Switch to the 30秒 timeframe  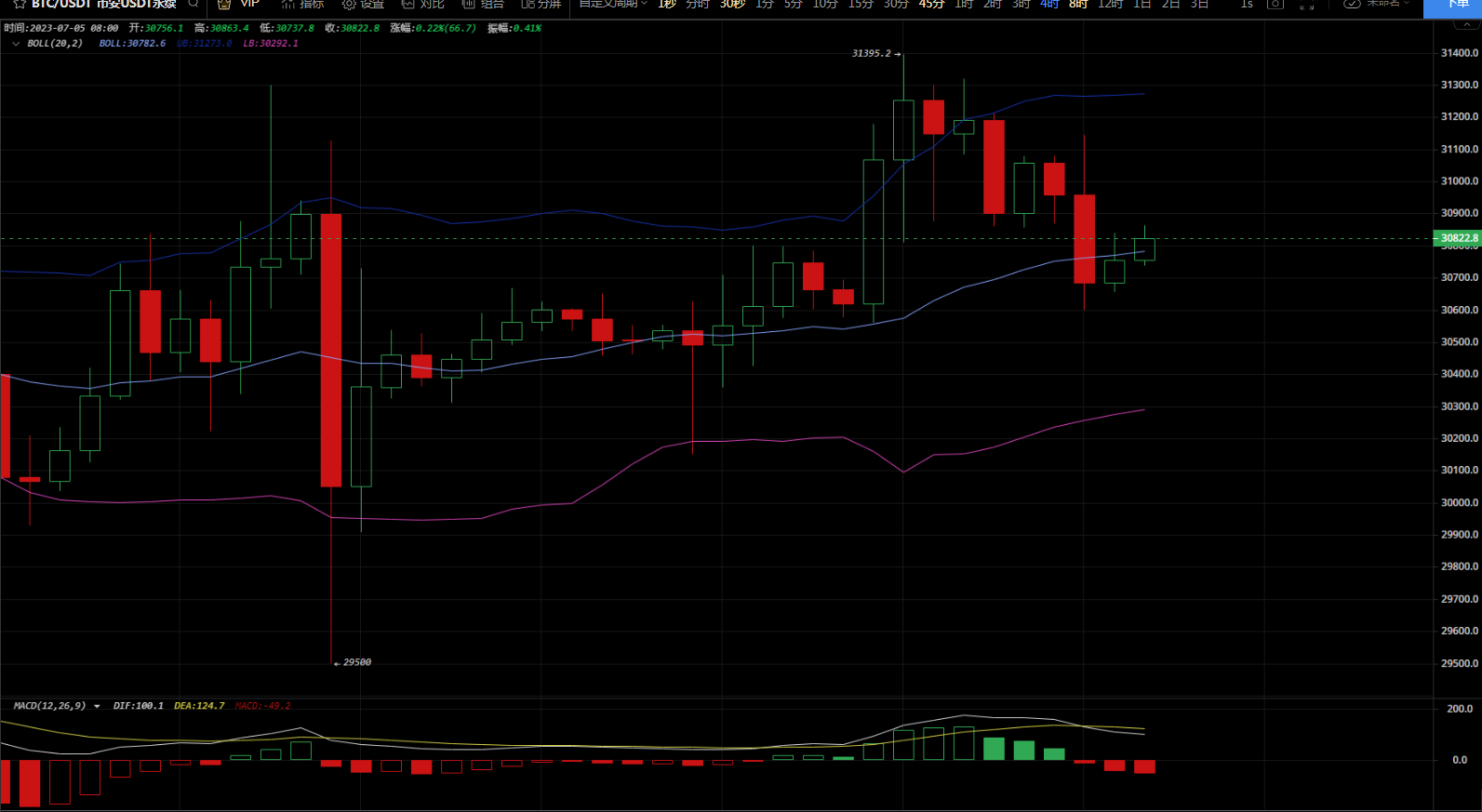[732, 4]
